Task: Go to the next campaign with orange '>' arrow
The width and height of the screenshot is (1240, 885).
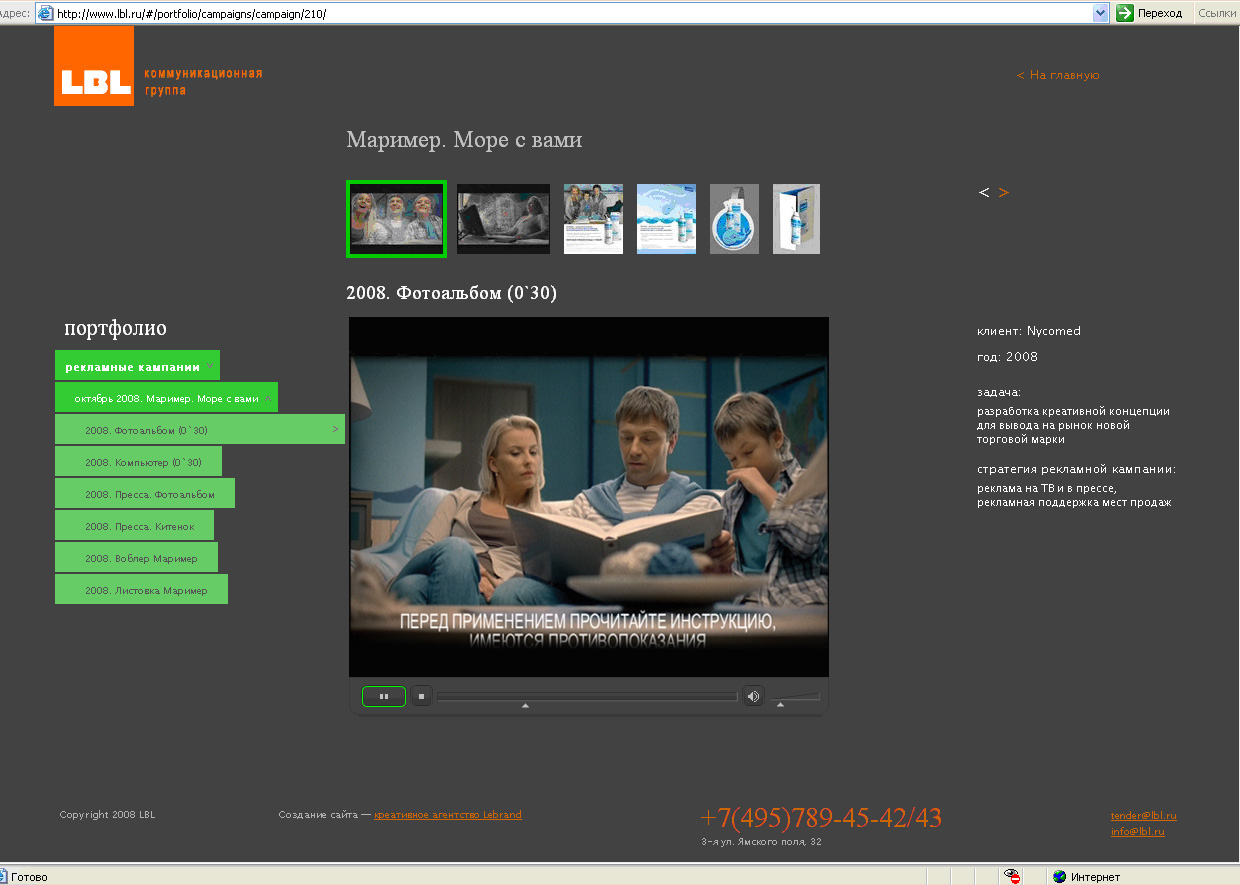Action: point(1003,192)
